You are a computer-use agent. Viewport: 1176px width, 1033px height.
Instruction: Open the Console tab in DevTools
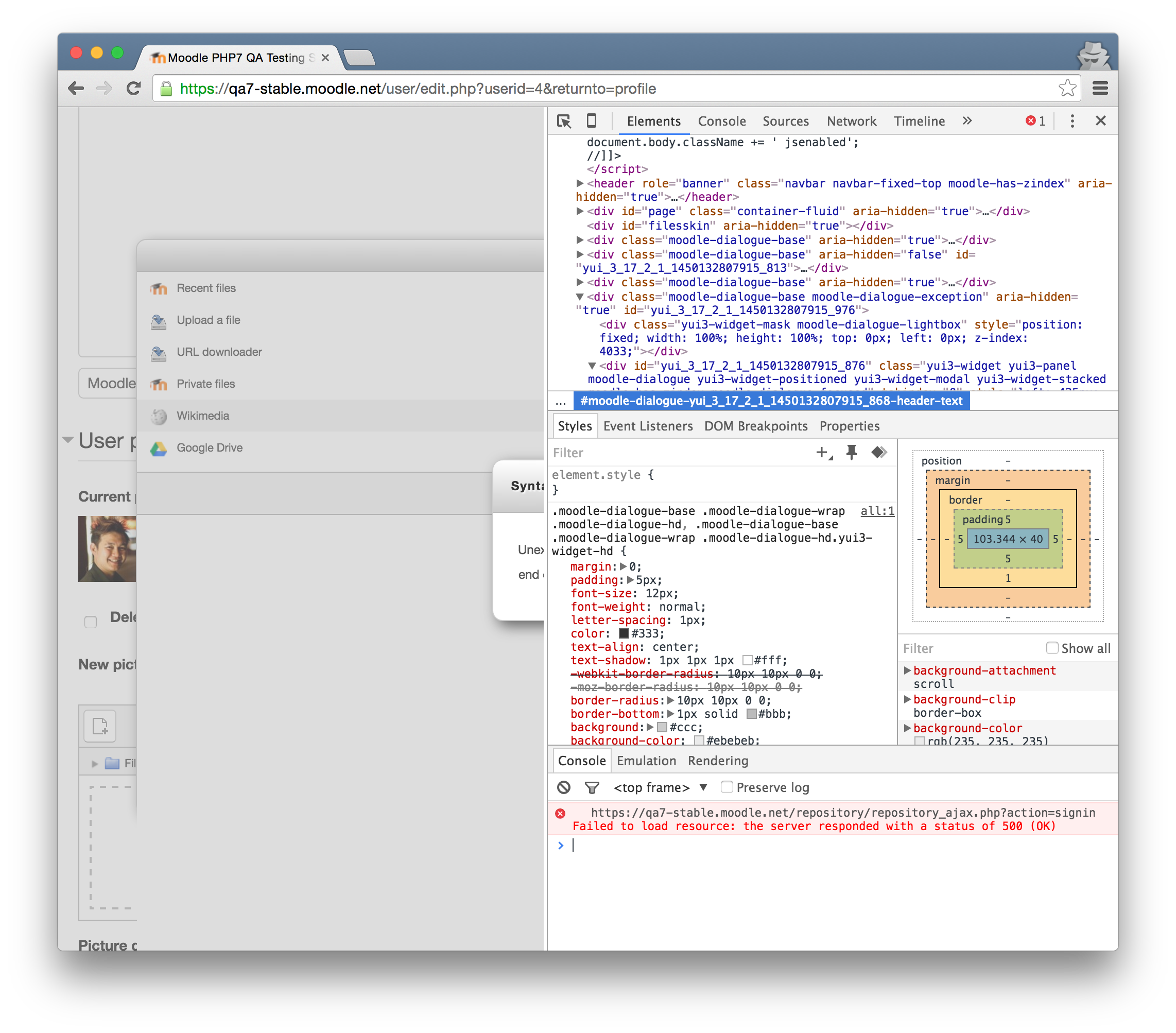tap(721, 121)
